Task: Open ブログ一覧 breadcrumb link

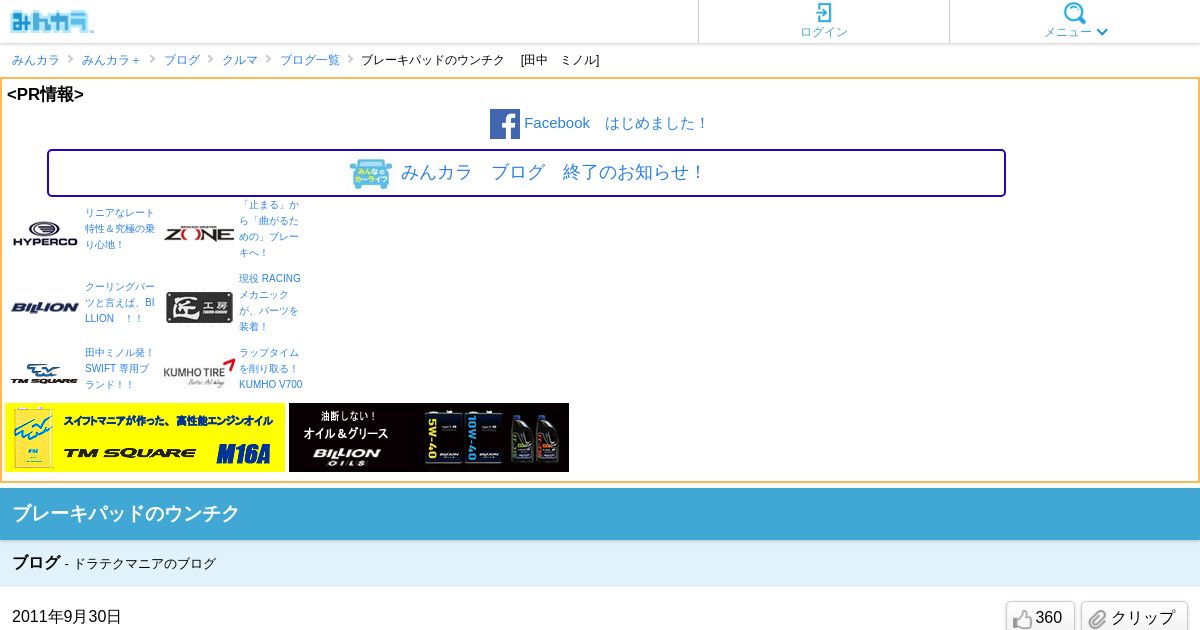Action: pos(310,60)
